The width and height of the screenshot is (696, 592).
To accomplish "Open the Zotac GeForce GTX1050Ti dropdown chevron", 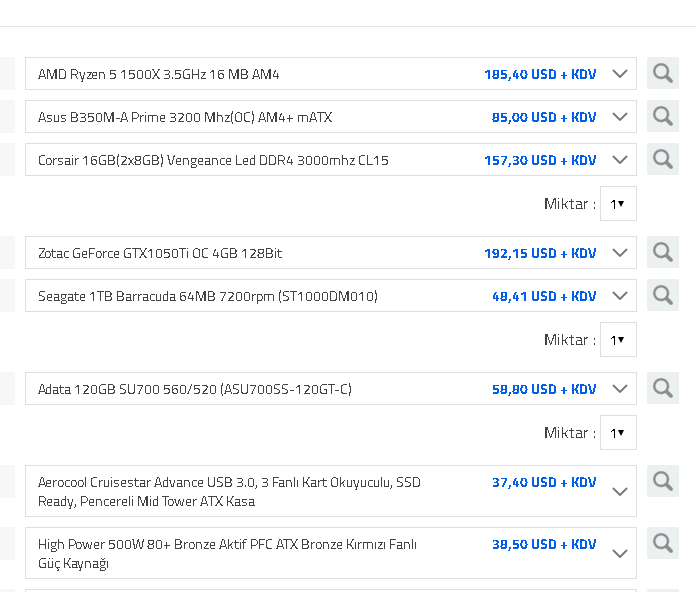I will coord(619,253).
